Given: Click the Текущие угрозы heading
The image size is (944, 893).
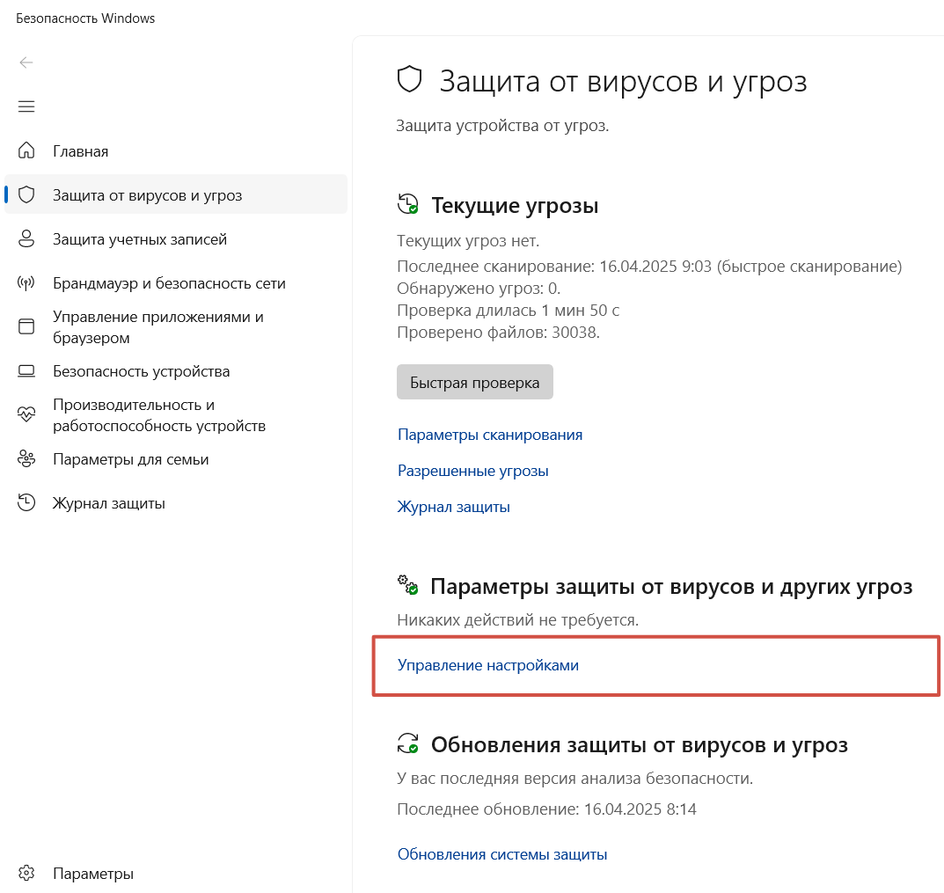Looking at the screenshot, I should [x=515, y=205].
